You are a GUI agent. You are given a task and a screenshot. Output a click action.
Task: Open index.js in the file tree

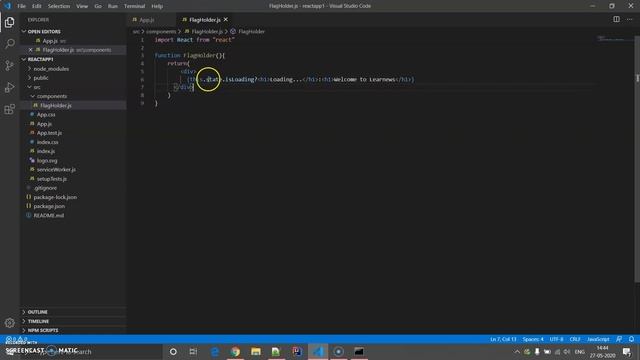coord(73,151)
